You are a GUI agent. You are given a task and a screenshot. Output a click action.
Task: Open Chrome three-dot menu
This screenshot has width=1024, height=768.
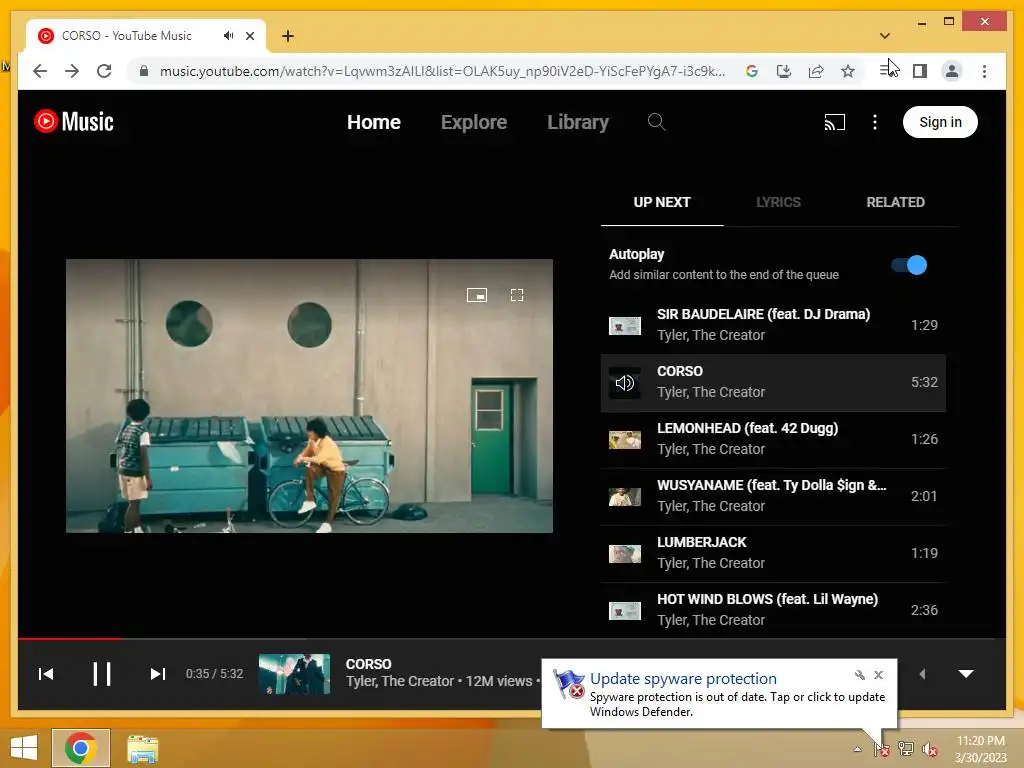pyautogui.click(x=984, y=71)
